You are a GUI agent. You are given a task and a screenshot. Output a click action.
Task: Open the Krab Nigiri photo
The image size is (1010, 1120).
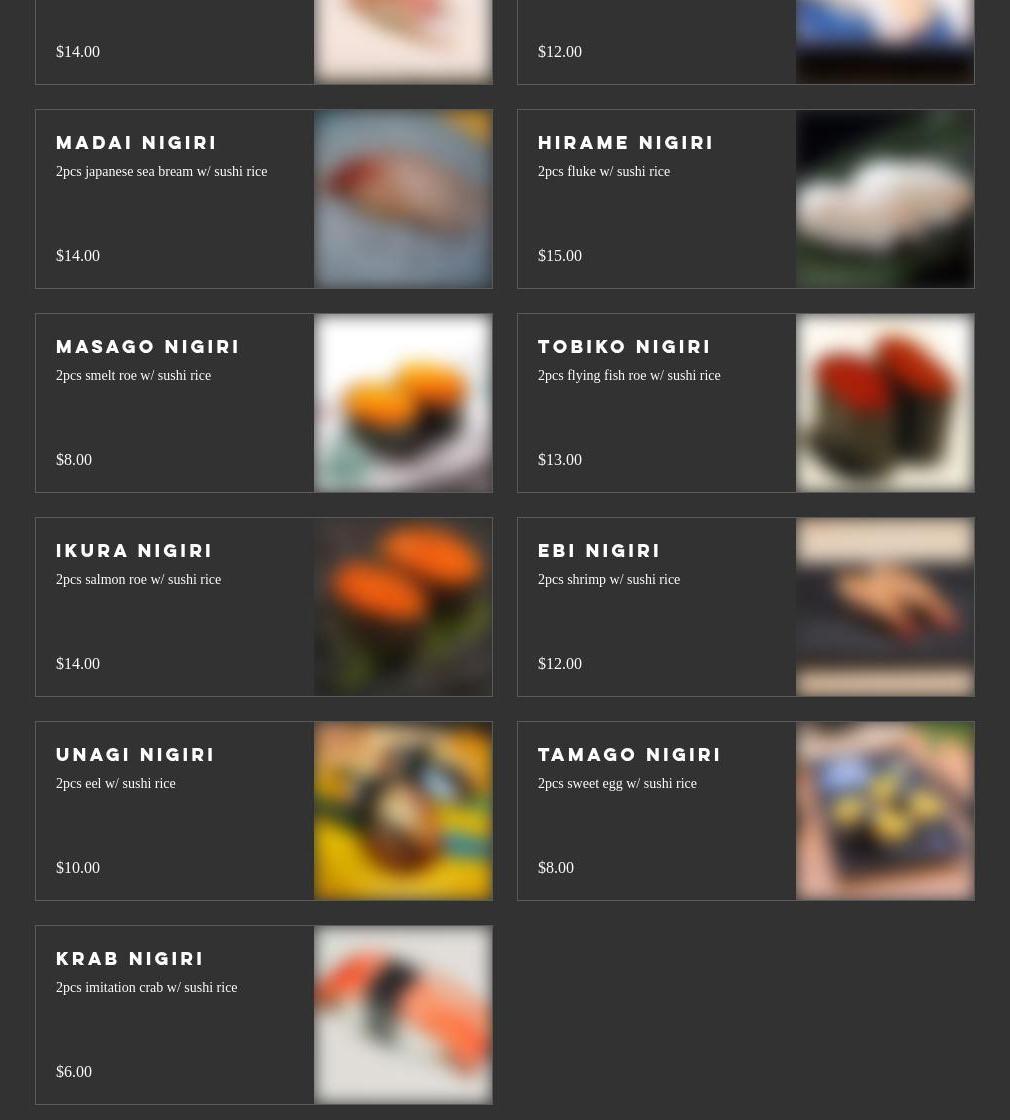[403, 1015]
